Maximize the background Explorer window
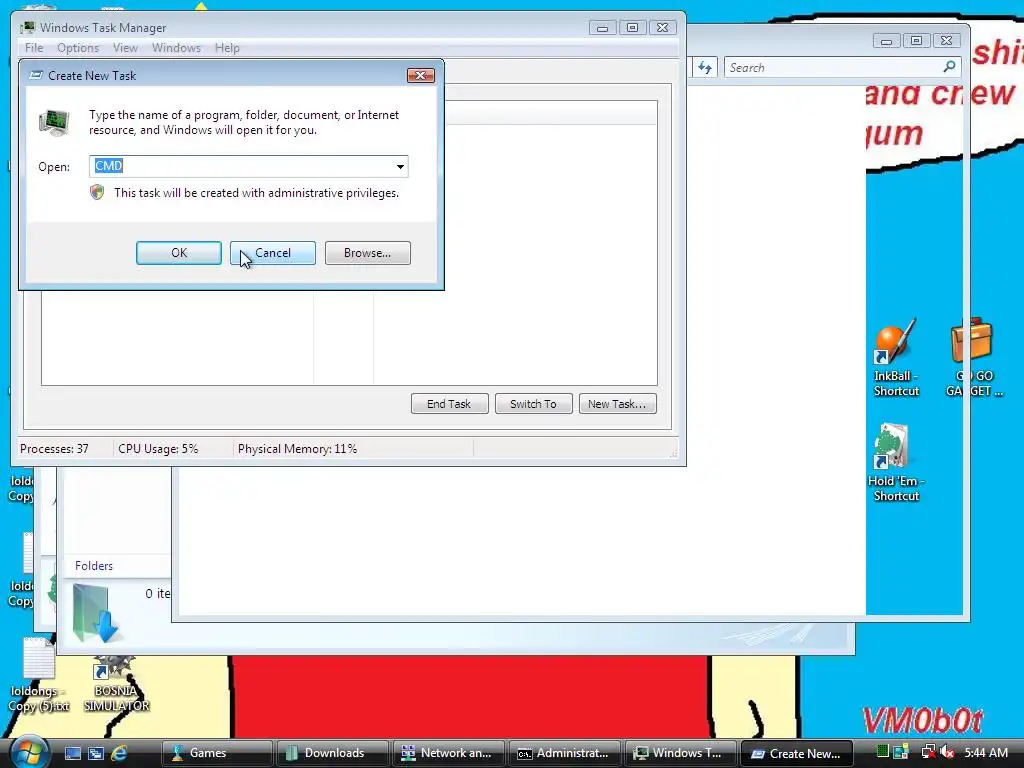Screen dimensions: 1024x768 click(x=916, y=40)
